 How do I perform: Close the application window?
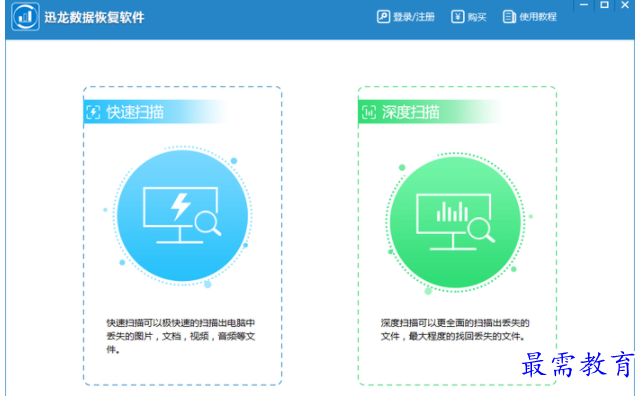coord(625,5)
